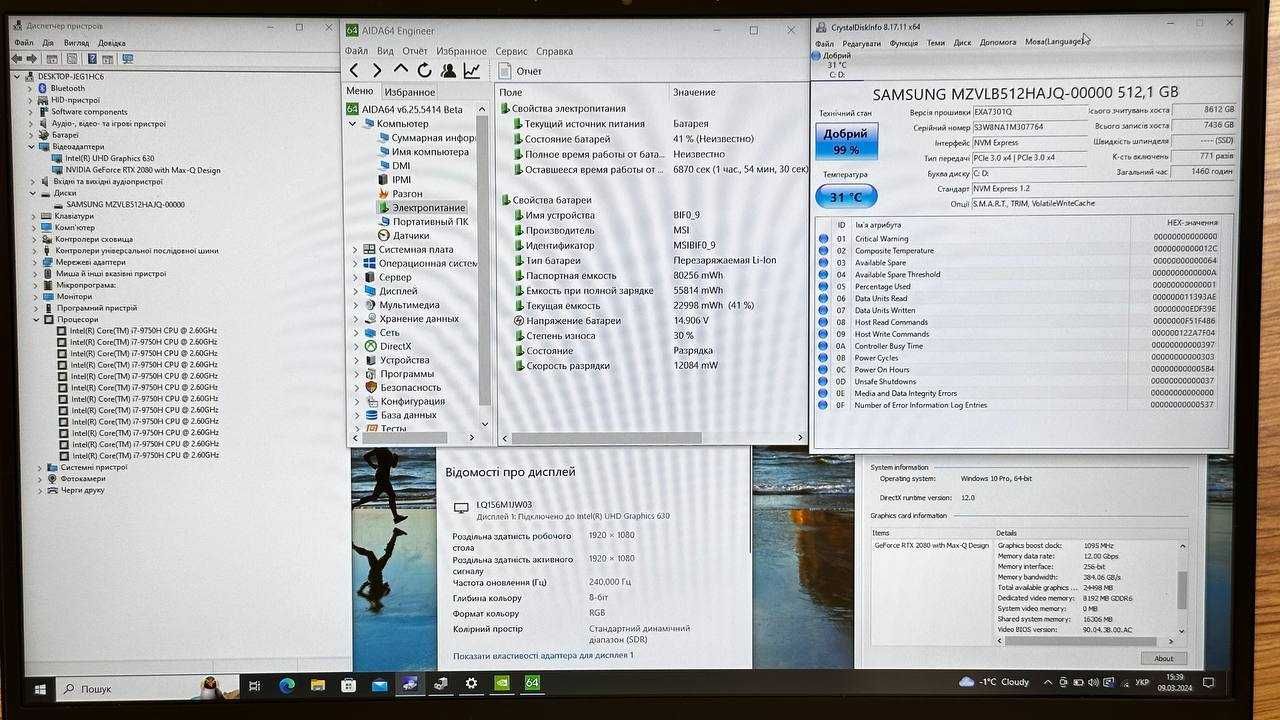Select NVIDIA GeForce RTX 2080 with Max-Q Design

point(142,169)
